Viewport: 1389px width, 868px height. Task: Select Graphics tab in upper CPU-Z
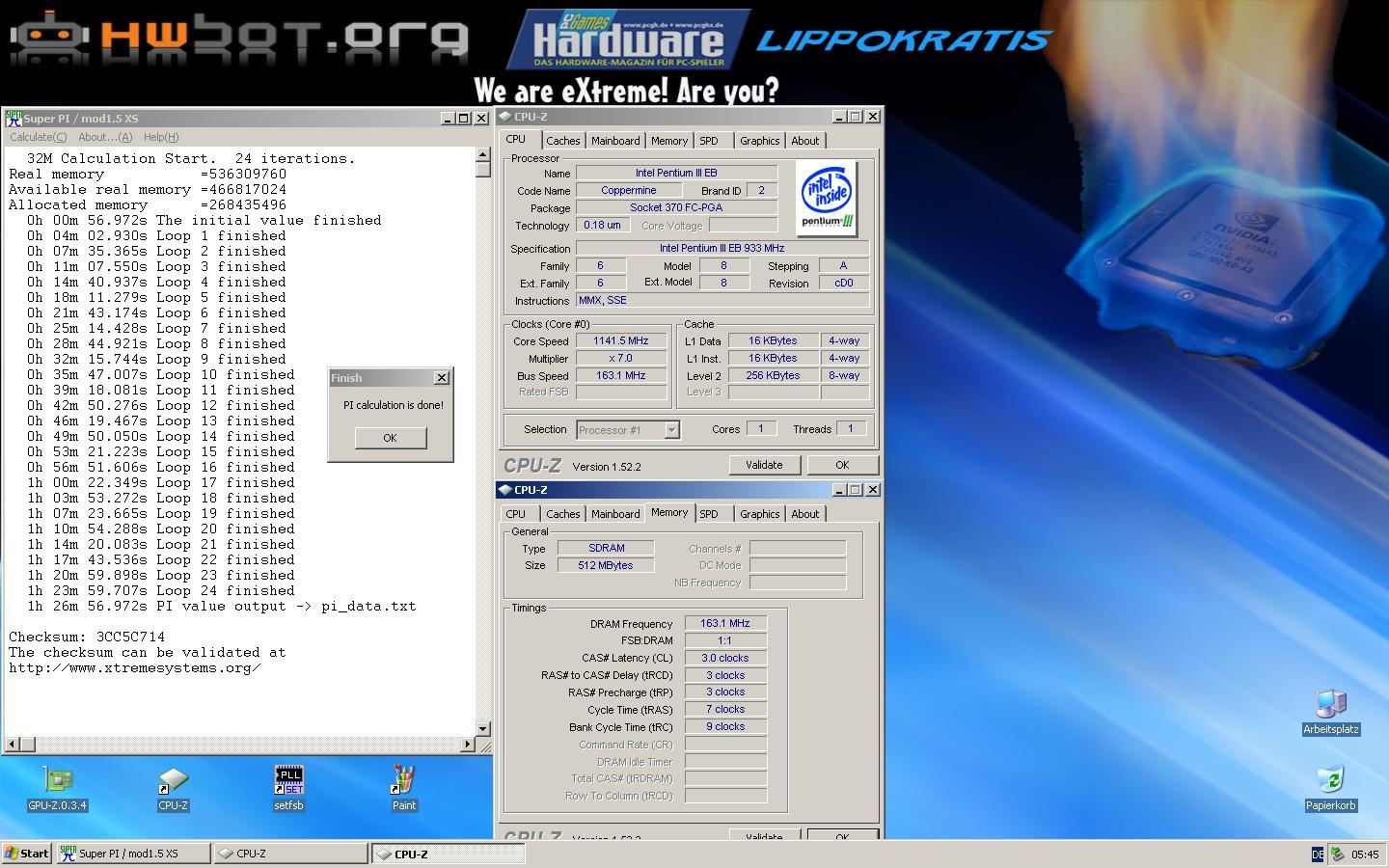point(760,141)
